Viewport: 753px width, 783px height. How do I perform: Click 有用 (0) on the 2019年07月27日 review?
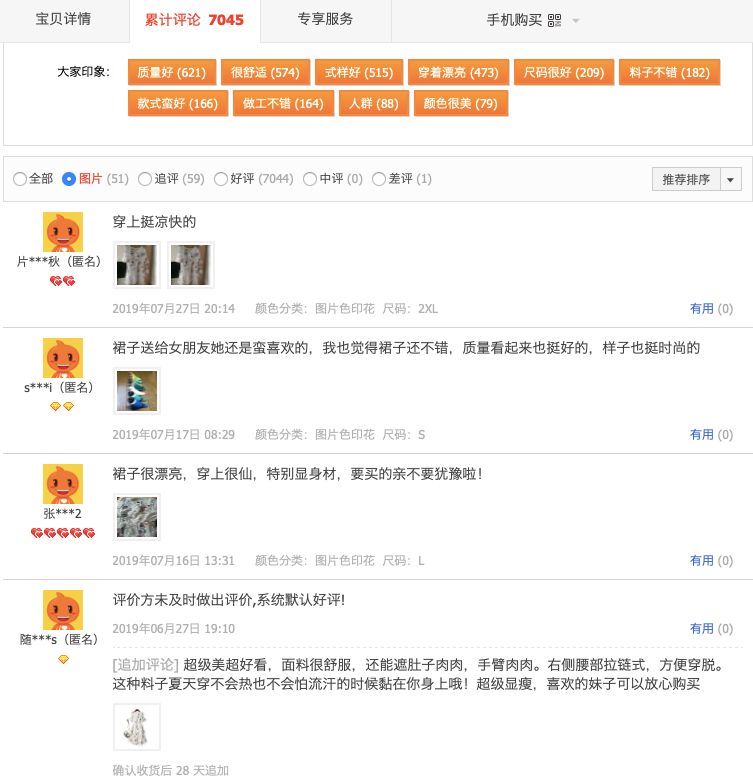pyautogui.click(x=711, y=309)
